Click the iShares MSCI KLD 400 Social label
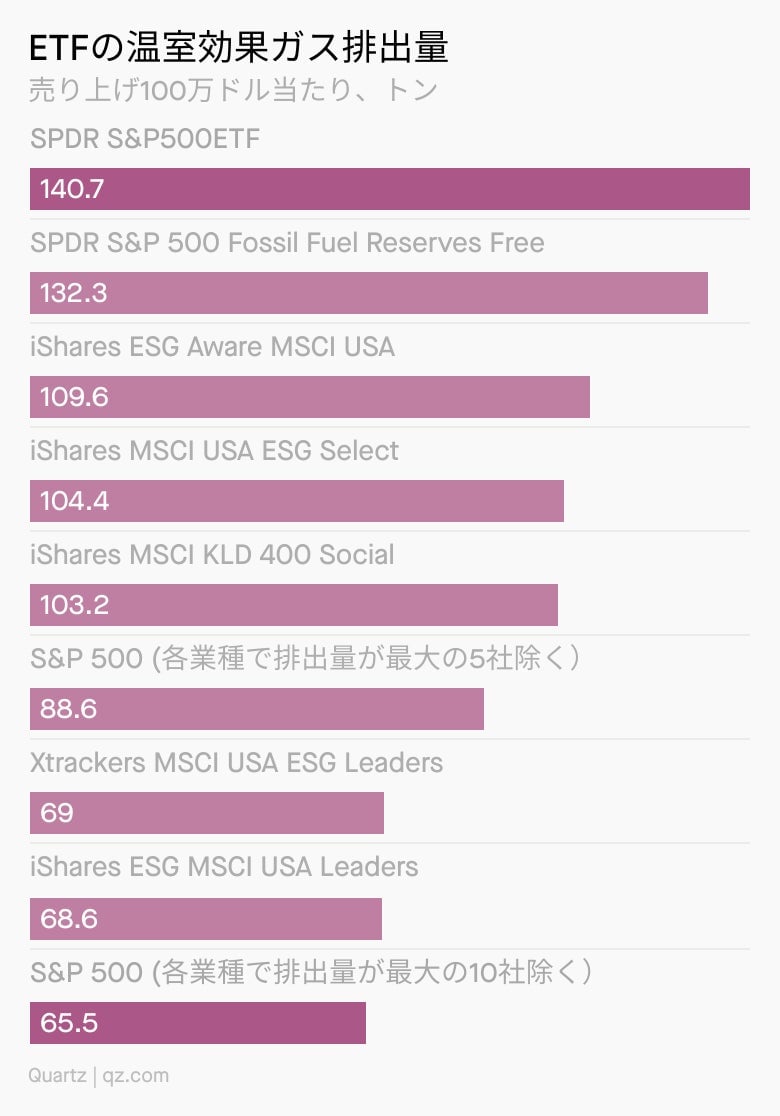The width and height of the screenshot is (780, 1116). pos(212,554)
